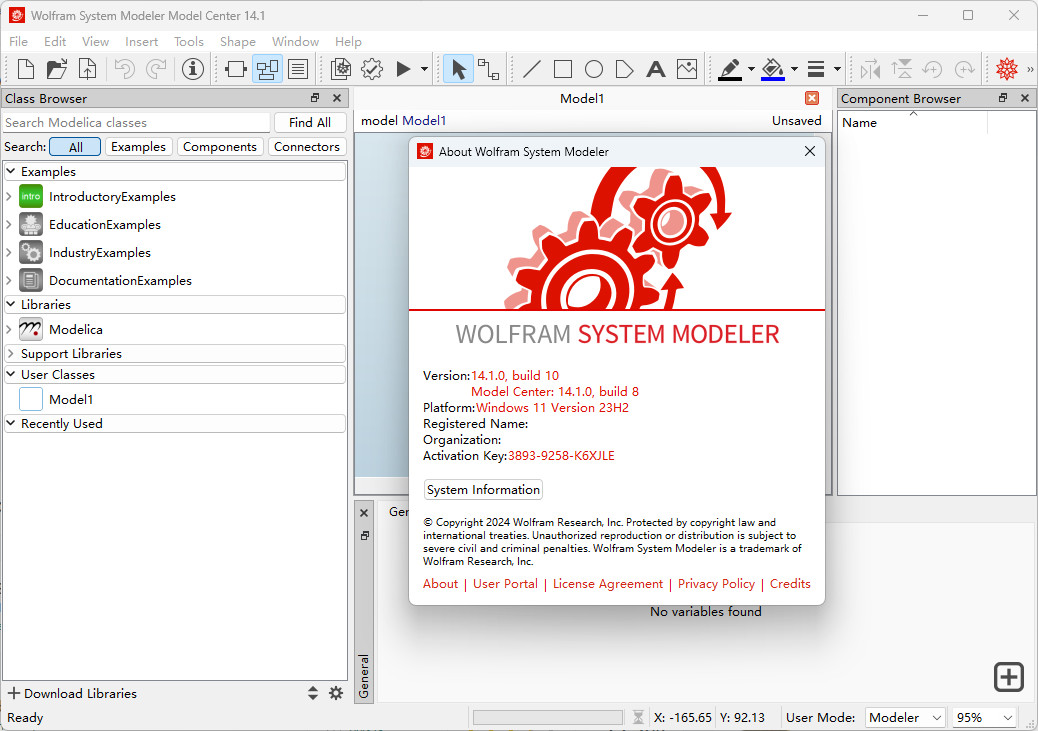Open the License Agreement link
Screen dimensions: 1038x731
pos(608,584)
